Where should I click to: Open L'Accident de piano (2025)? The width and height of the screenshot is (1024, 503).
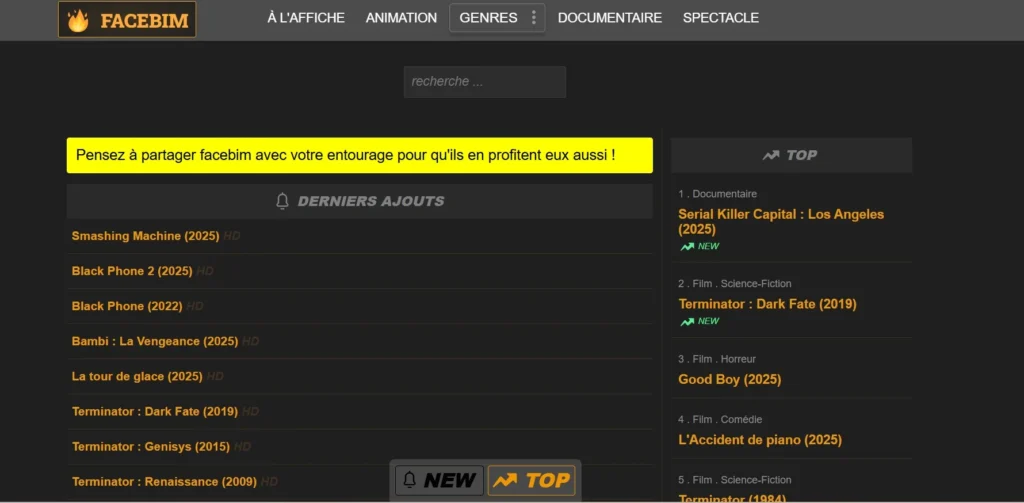coord(759,440)
